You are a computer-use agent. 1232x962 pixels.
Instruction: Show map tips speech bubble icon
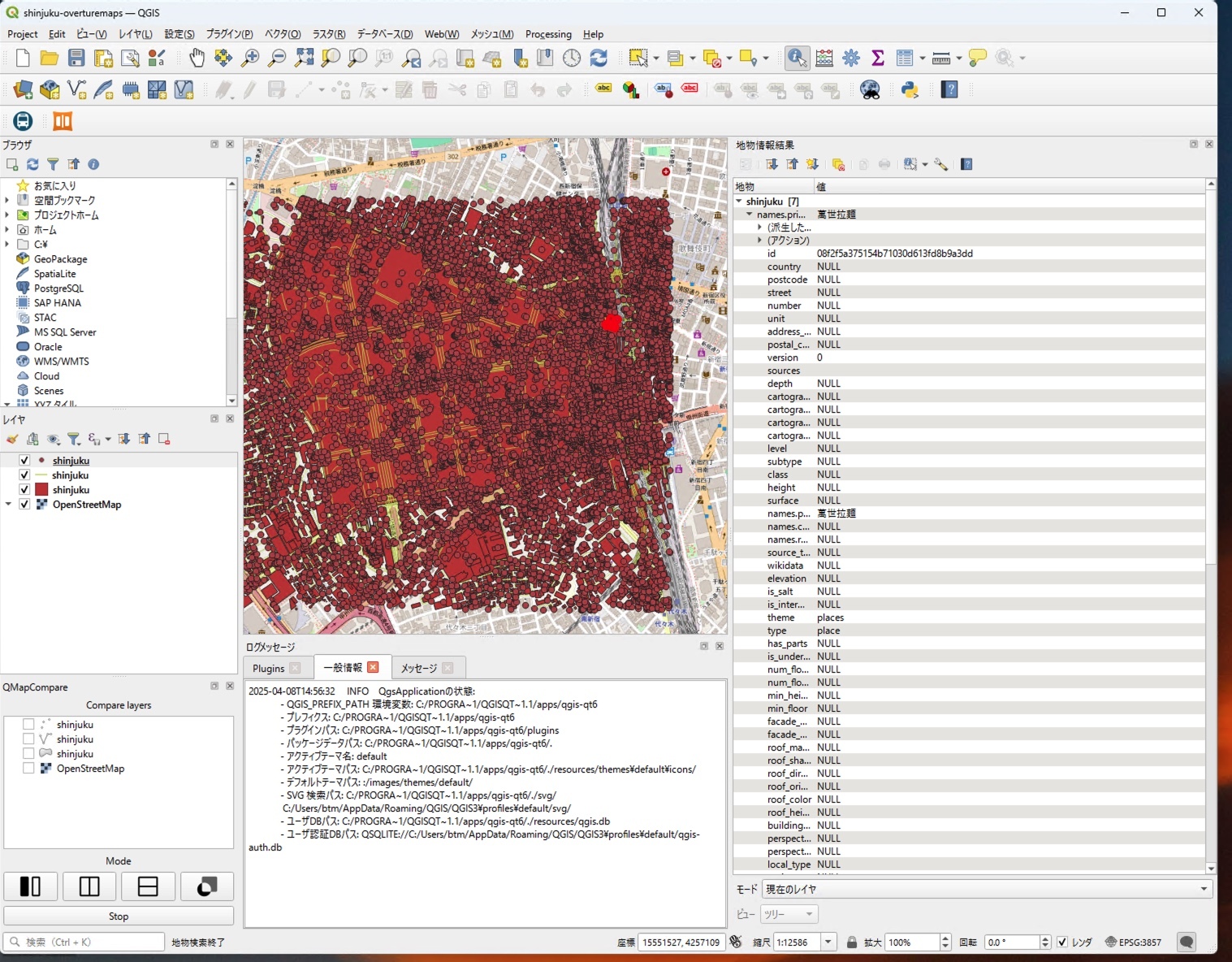click(978, 58)
